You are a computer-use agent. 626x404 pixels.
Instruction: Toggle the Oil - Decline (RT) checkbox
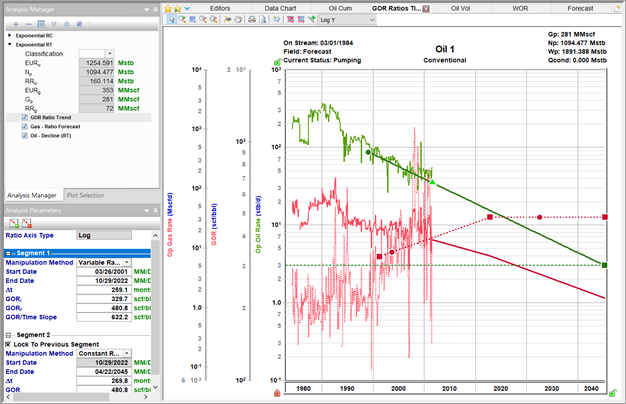click(24, 136)
